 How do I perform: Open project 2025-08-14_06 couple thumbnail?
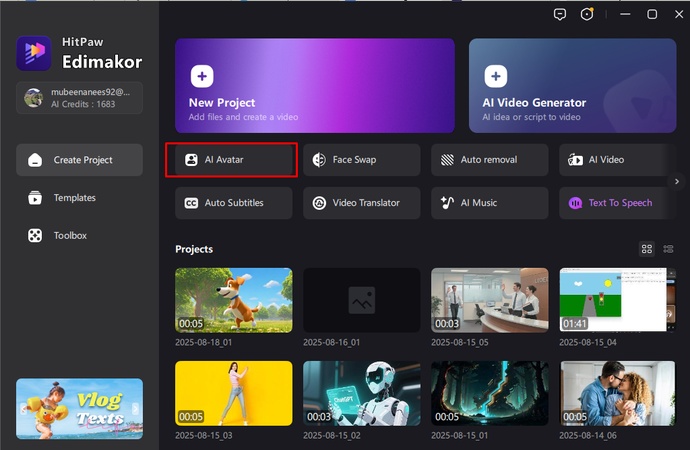coord(617,393)
